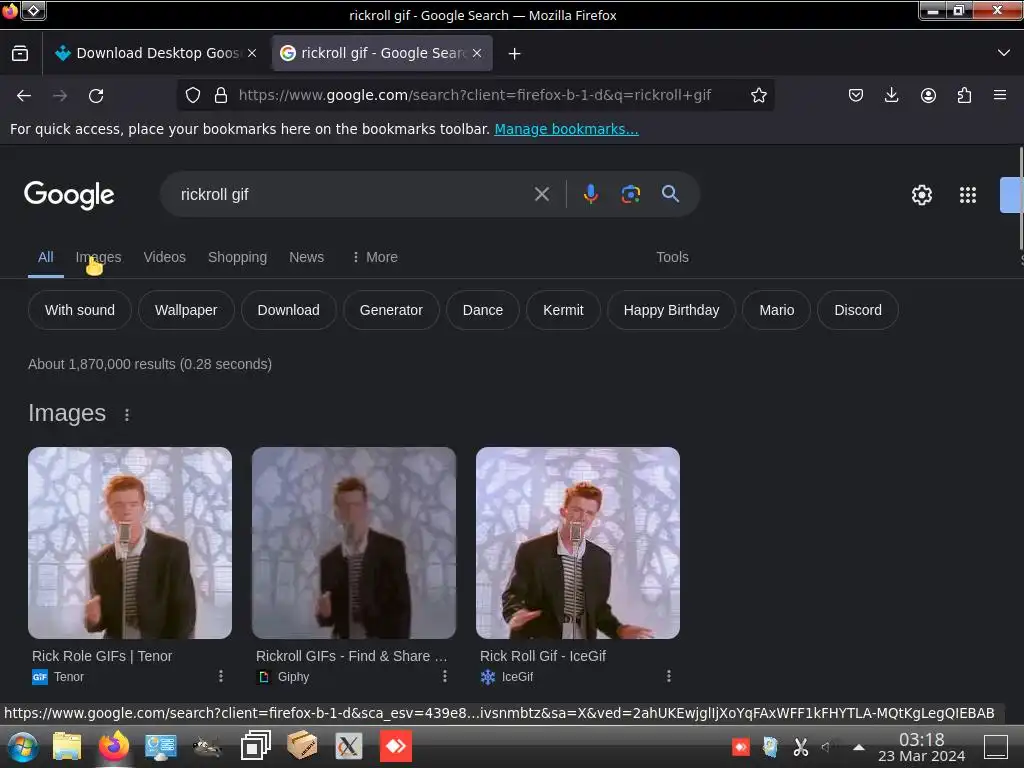
Task: Open the Manage bookmarks link
Action: coord(566,129)
